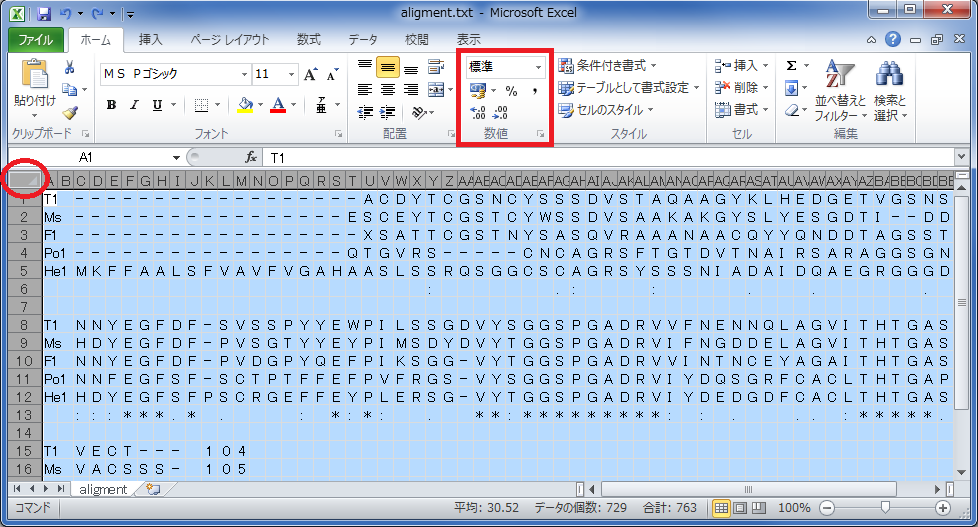
Task: Click the zoom slider handle
Action: (884, 508)
